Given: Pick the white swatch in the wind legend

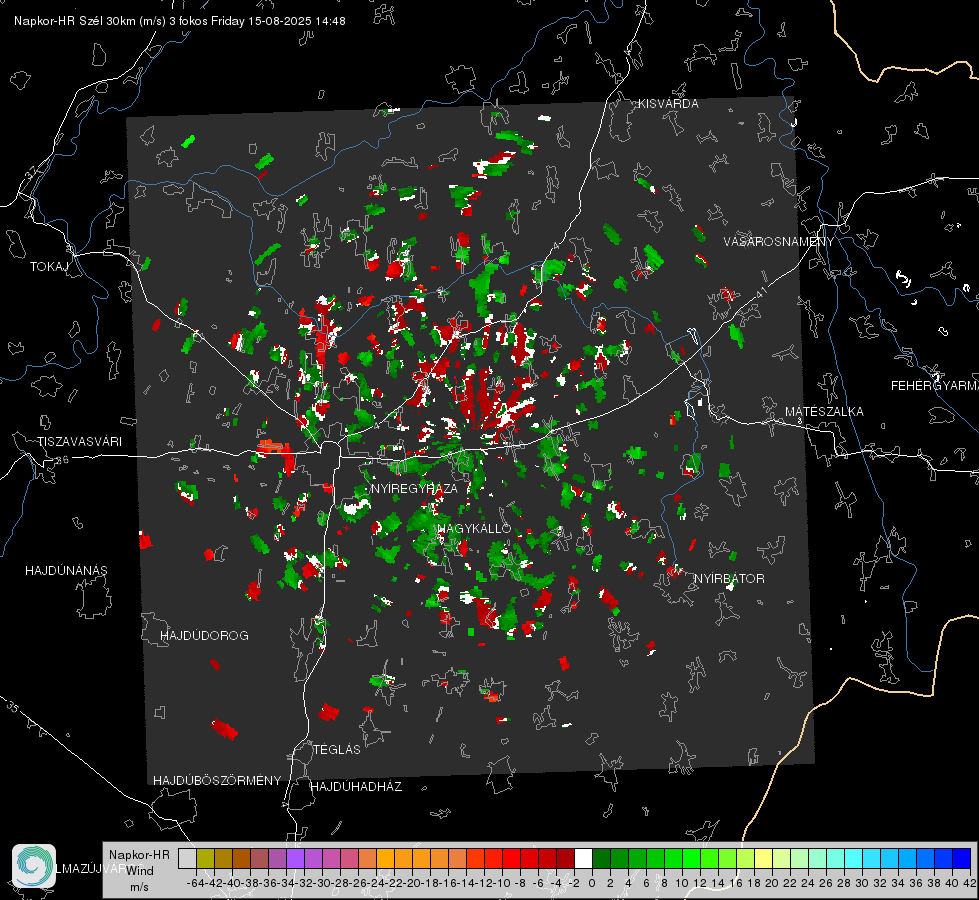Looking at the screenshot, I should (583, 859).
